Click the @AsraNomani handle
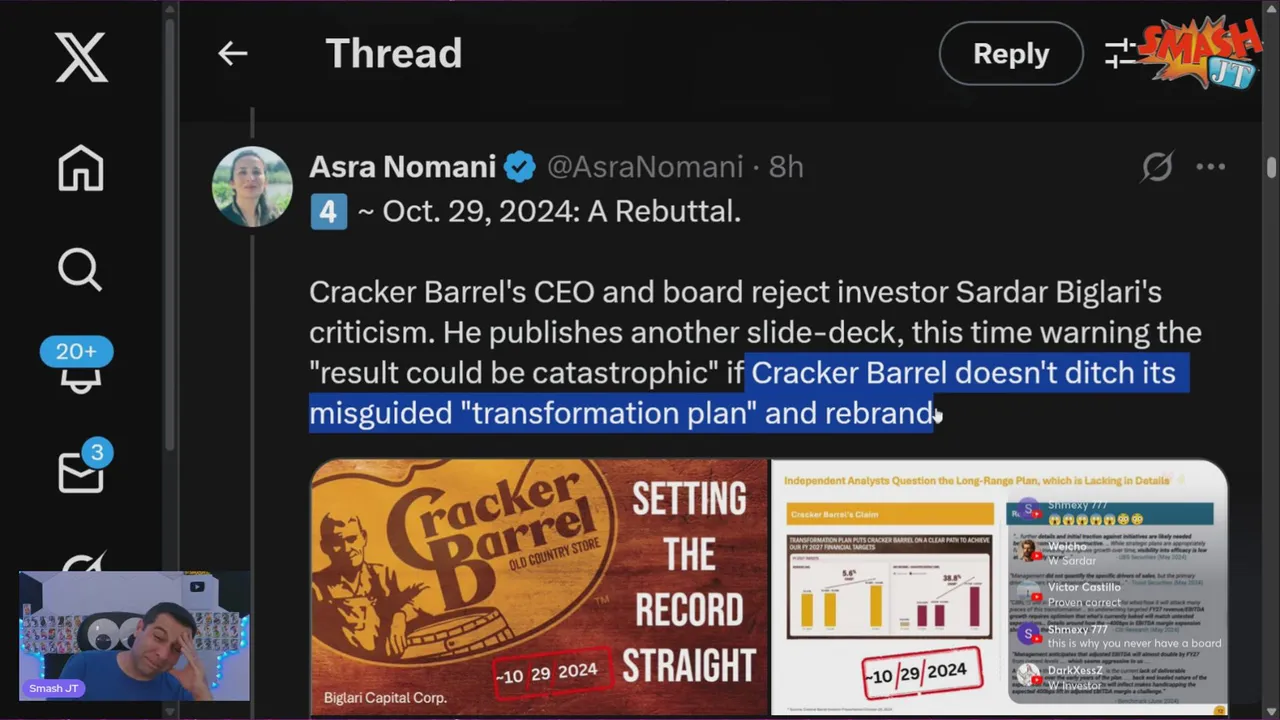Screen dimensions: 1280x720 point(645,167)
